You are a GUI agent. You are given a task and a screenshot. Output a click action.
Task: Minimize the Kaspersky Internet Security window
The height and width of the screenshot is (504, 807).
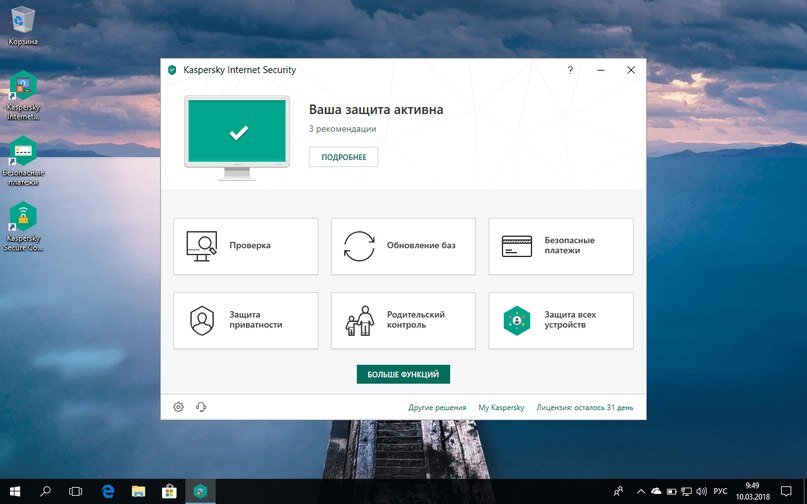click(601, 70)
